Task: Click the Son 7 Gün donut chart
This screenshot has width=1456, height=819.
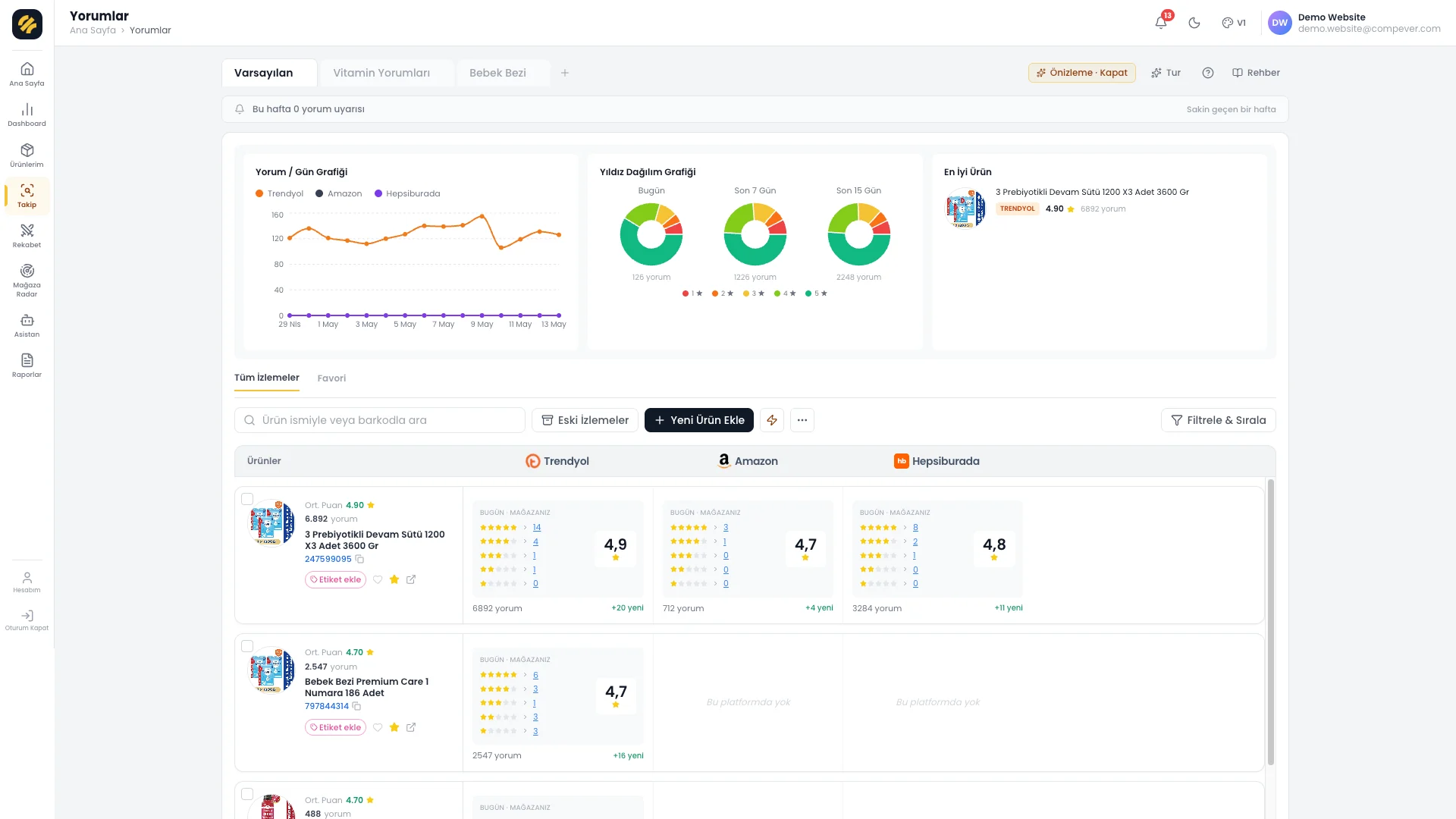Action: click(755, 234)
